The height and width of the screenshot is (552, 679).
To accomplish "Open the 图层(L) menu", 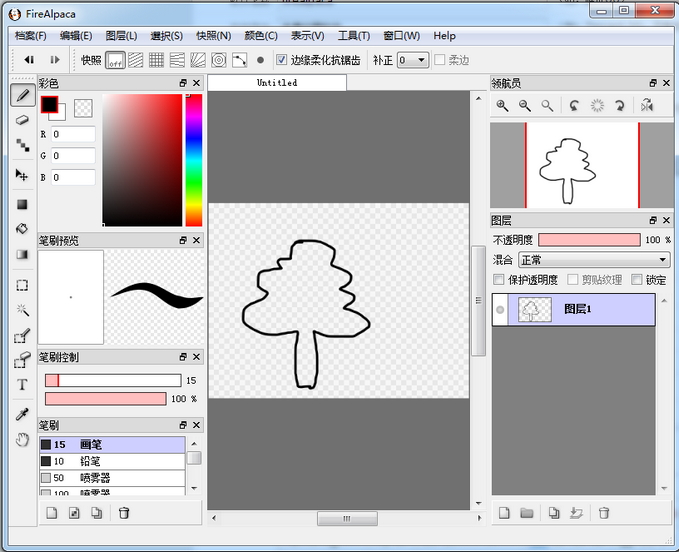I will tap(121, 36).
